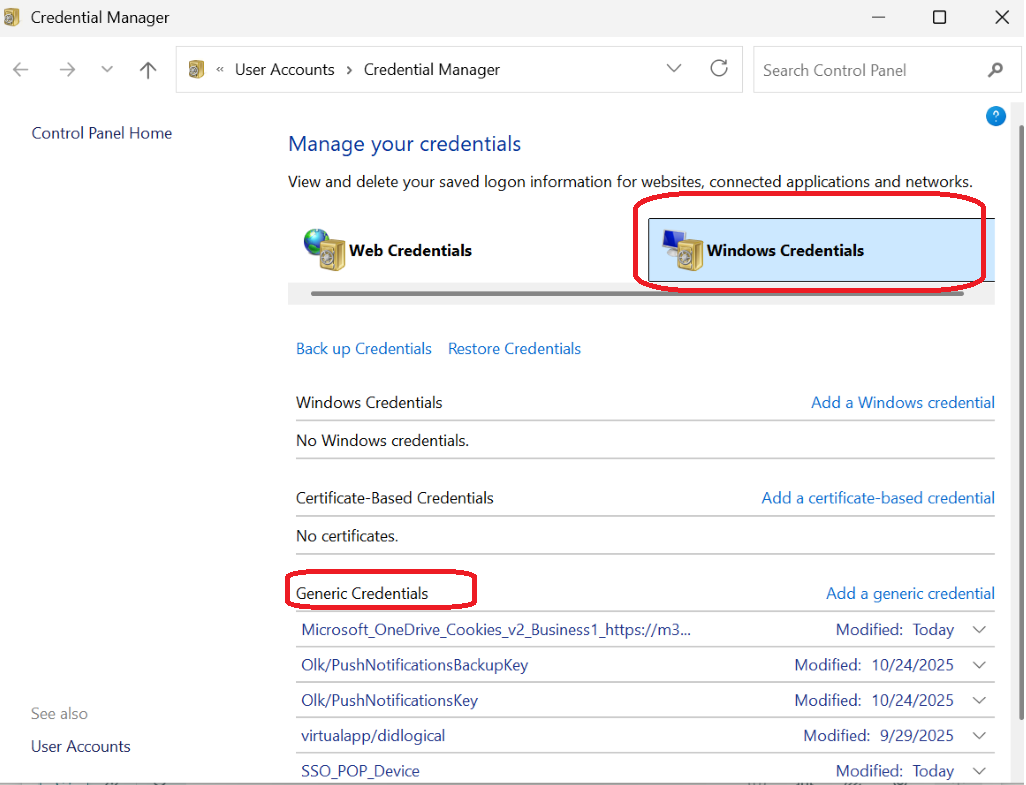This screenshot has width=1026, height=785.
Task: Click the Back up Credentials link
Action: [364, 349]
